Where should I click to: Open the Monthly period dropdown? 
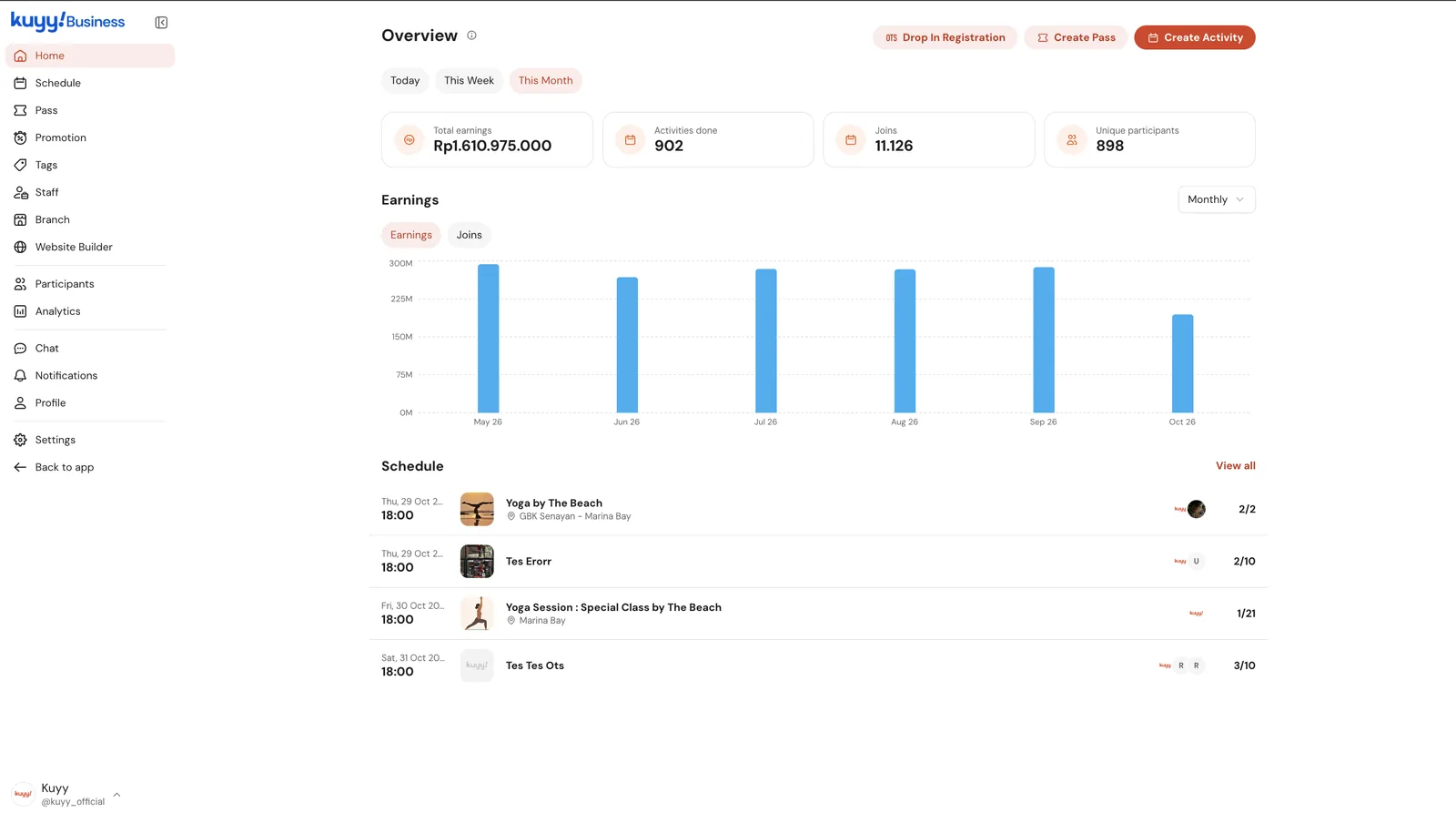click(x=1217, y=199)
